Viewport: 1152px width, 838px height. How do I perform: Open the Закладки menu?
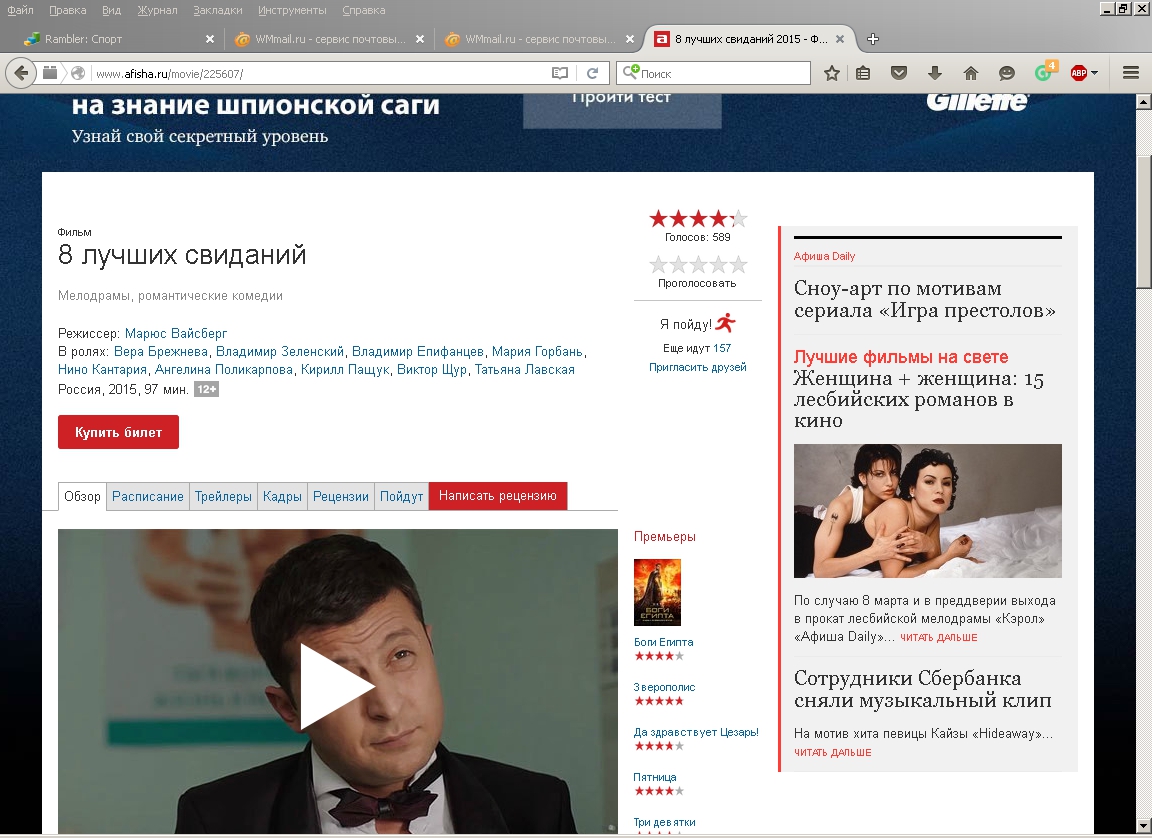217,10
